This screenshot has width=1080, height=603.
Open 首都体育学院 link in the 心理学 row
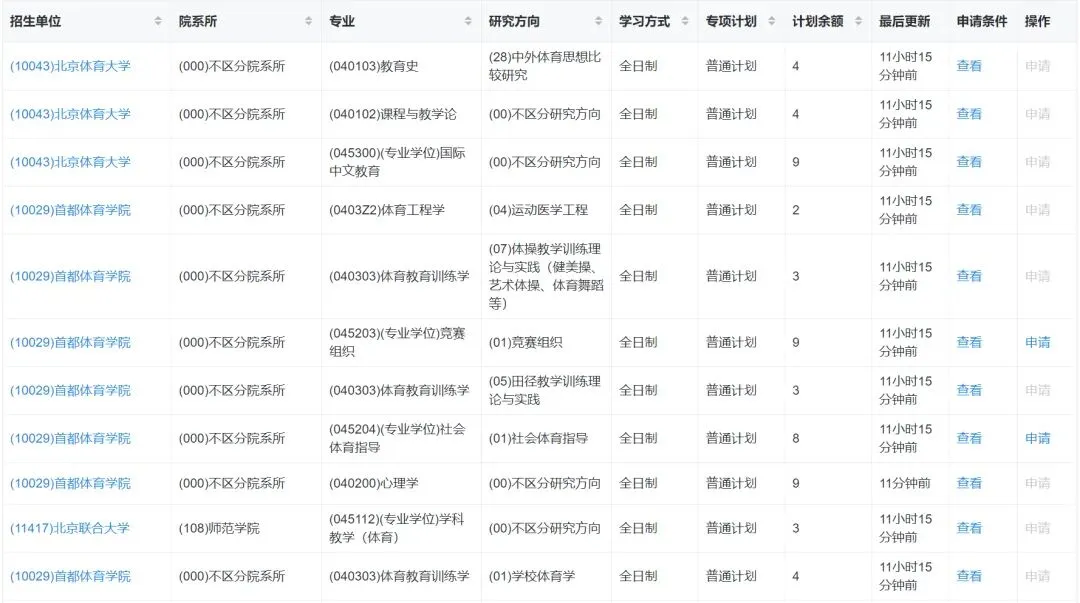(70, 483)
